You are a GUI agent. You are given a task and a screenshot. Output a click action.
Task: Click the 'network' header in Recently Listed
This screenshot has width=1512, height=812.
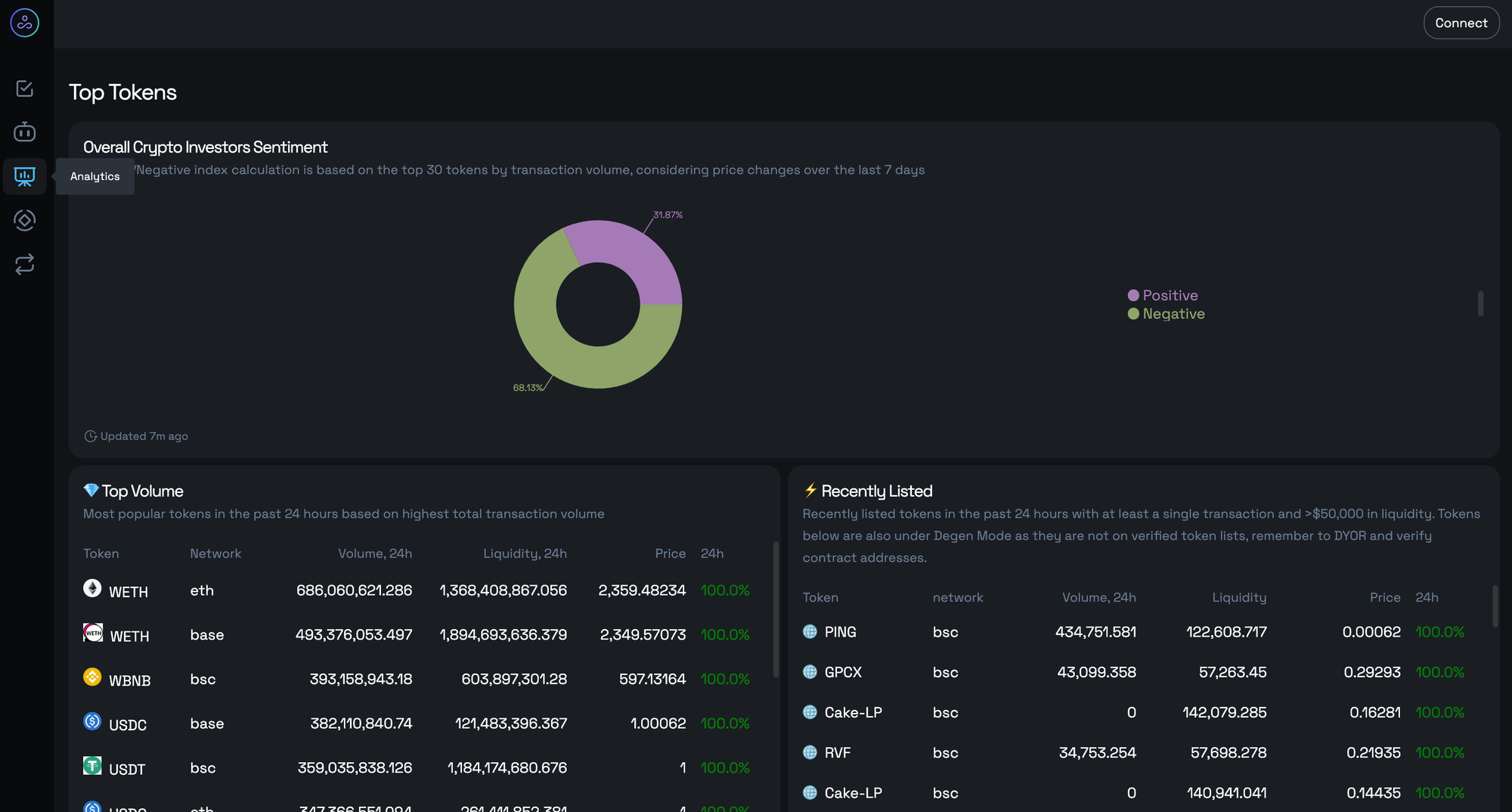[x=958, y=597]
